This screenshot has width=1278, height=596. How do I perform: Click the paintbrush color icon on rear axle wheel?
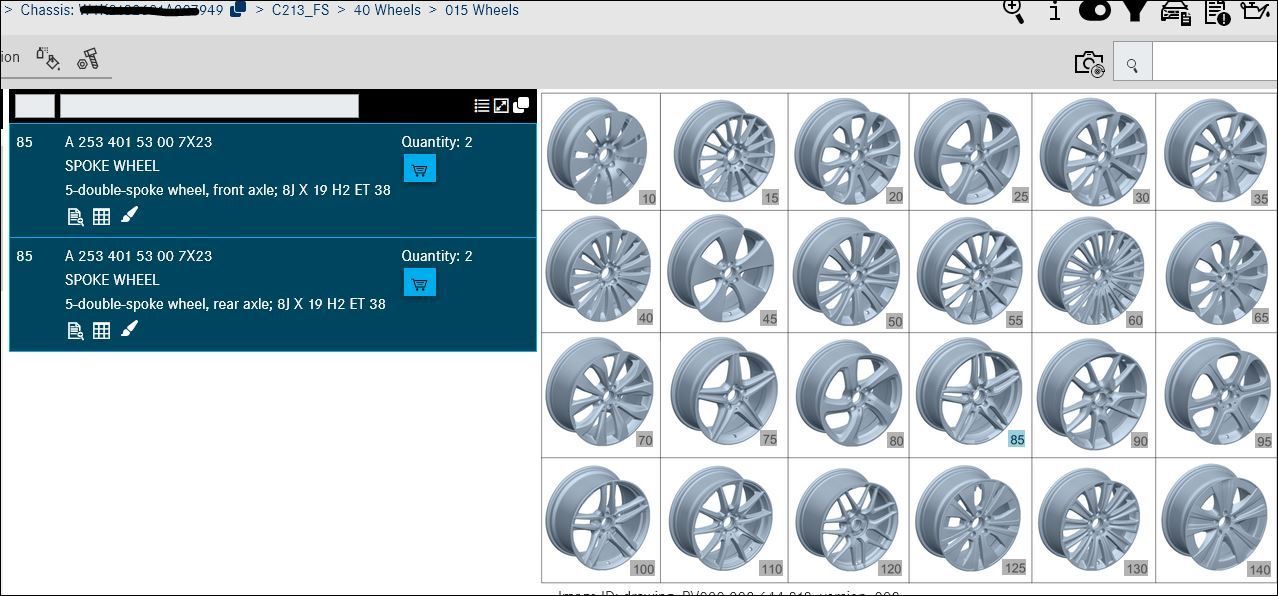129,329
